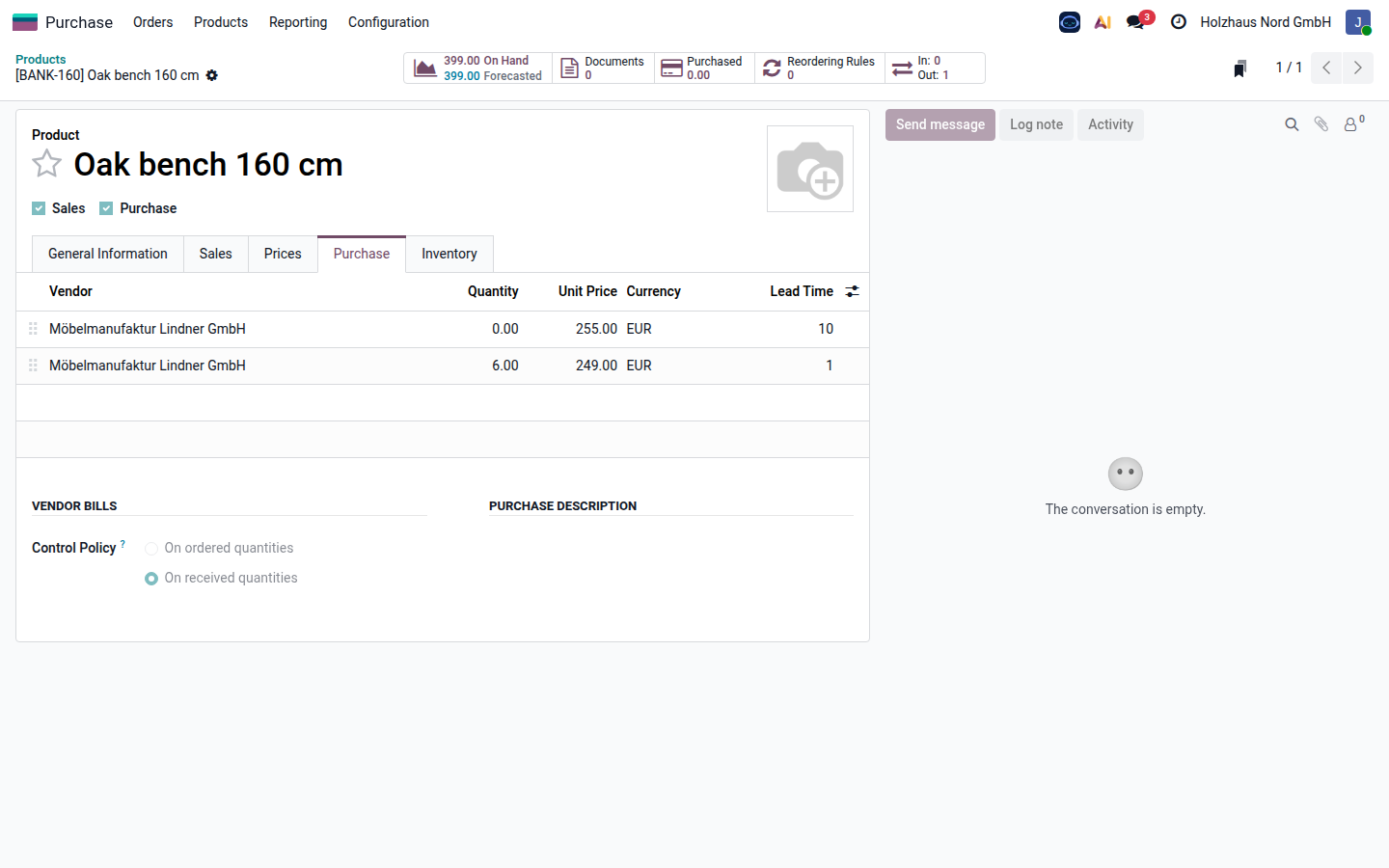Open the Purchase app home icon
The height and width of the screenshot is (868, 1389).
tap(25, 22)
